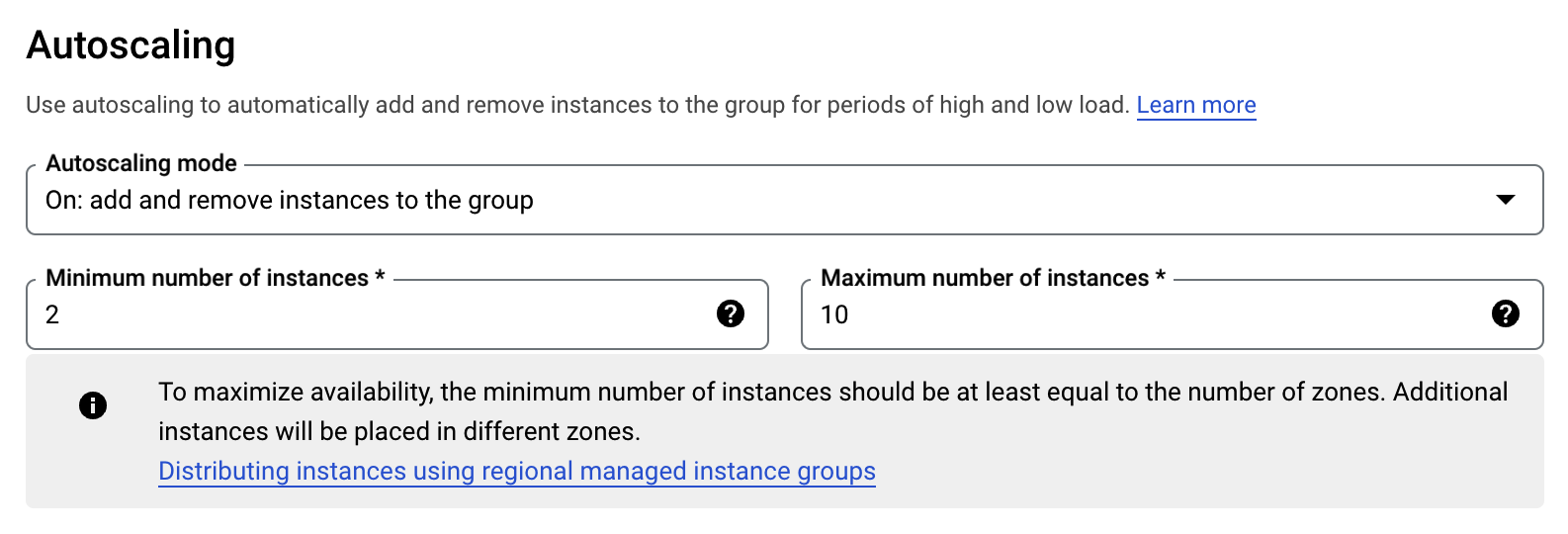Screen dimensions: 1568x534
Task: Click the Minimum number of instances label
Action: (207, 278)
